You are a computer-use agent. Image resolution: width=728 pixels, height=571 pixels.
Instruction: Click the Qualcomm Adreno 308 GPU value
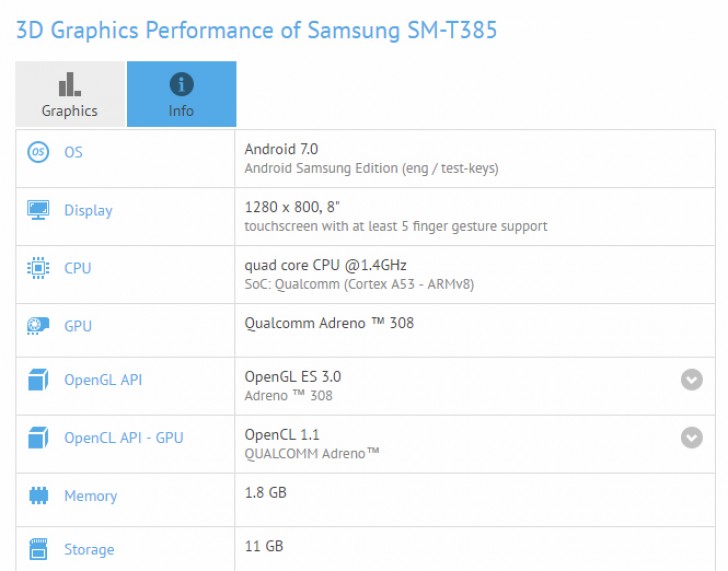point(329,323)
